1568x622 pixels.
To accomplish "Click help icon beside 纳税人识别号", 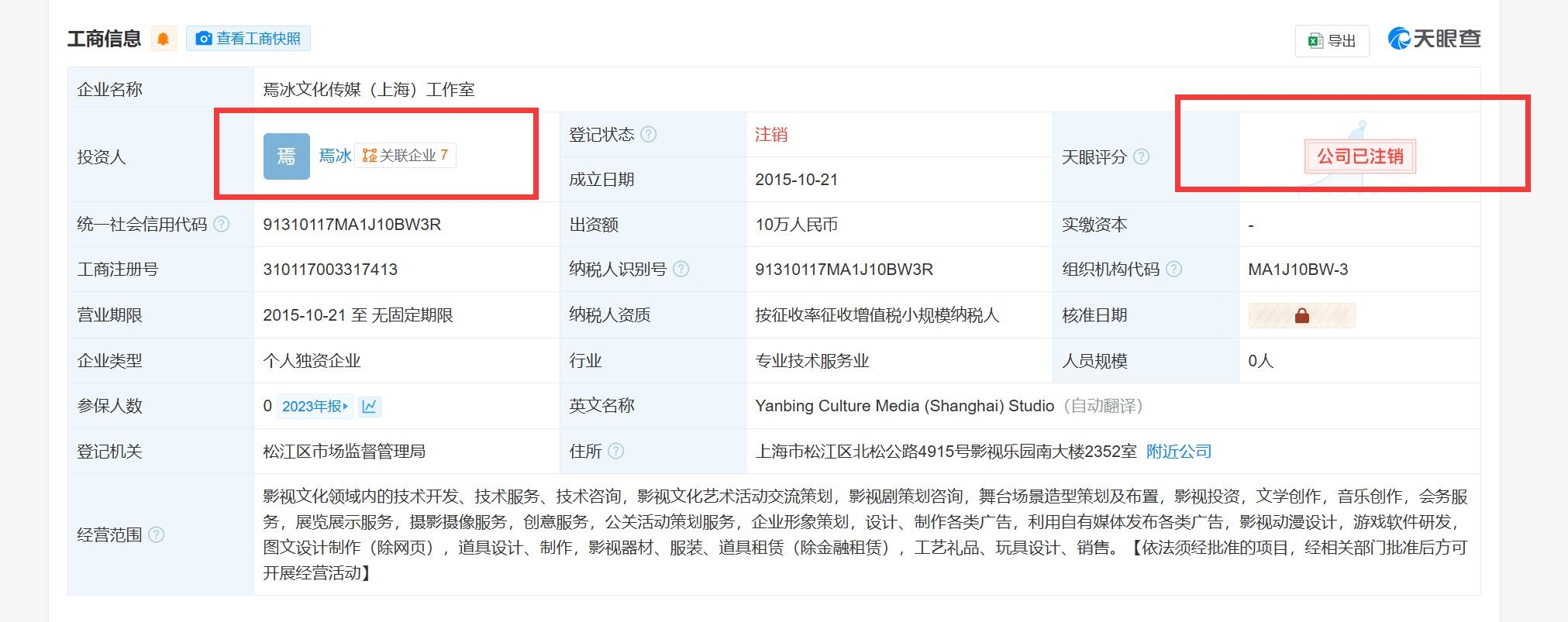I will tap(681, 270).
